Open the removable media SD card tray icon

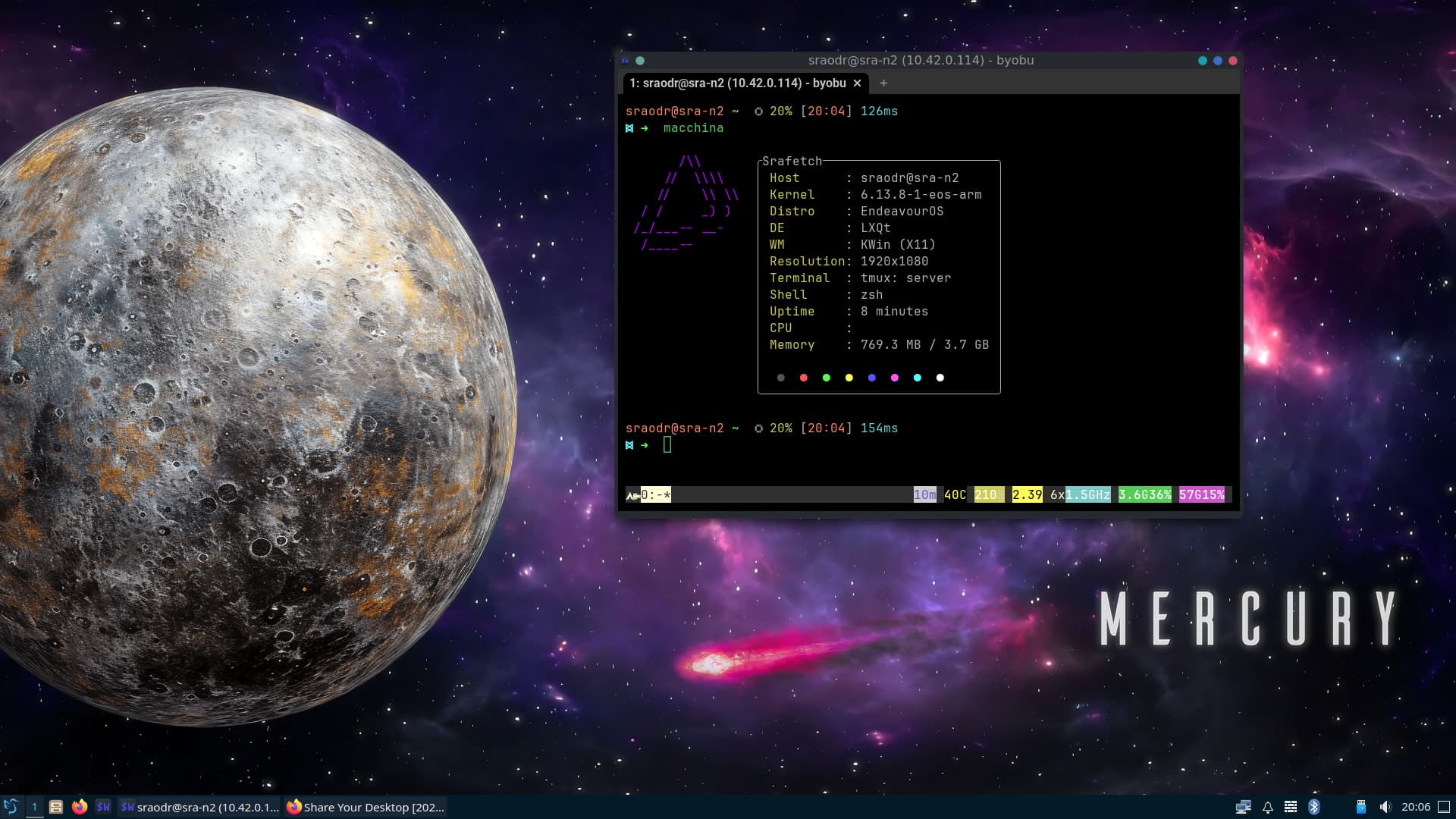pos(1361,807)
